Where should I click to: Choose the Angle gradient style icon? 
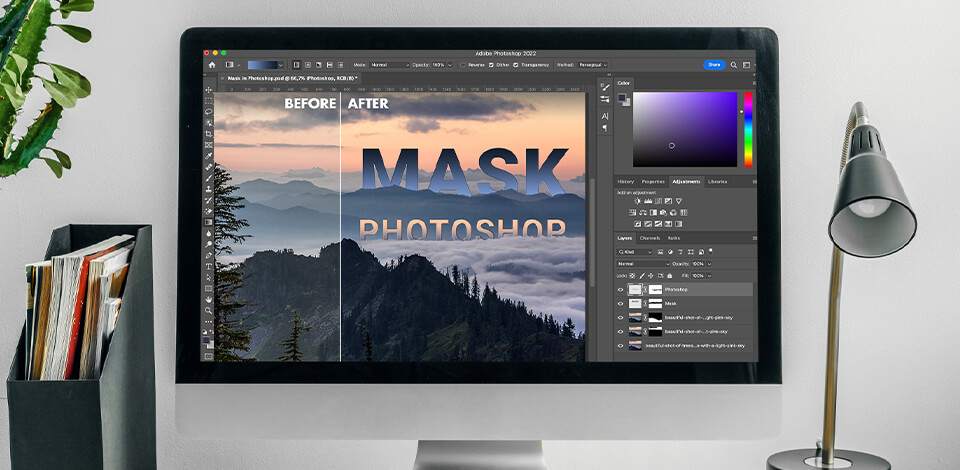(x=318, y=65)
